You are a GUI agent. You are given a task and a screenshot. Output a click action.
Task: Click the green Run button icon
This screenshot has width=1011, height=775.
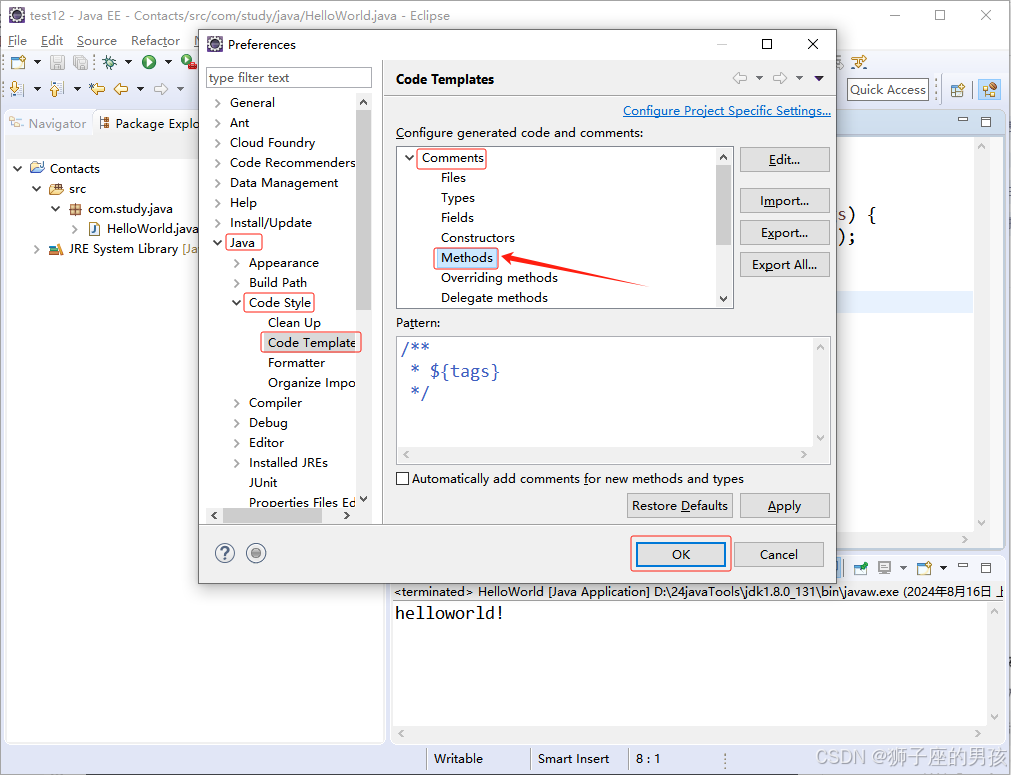point(149,62)
